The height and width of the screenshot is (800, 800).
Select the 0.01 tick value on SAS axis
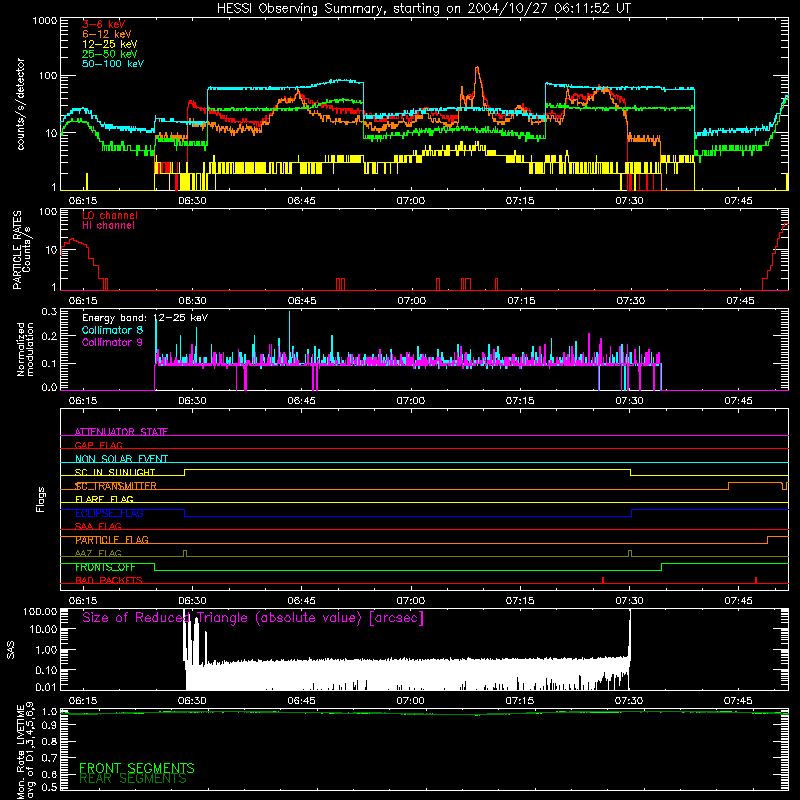click(45, 687)
